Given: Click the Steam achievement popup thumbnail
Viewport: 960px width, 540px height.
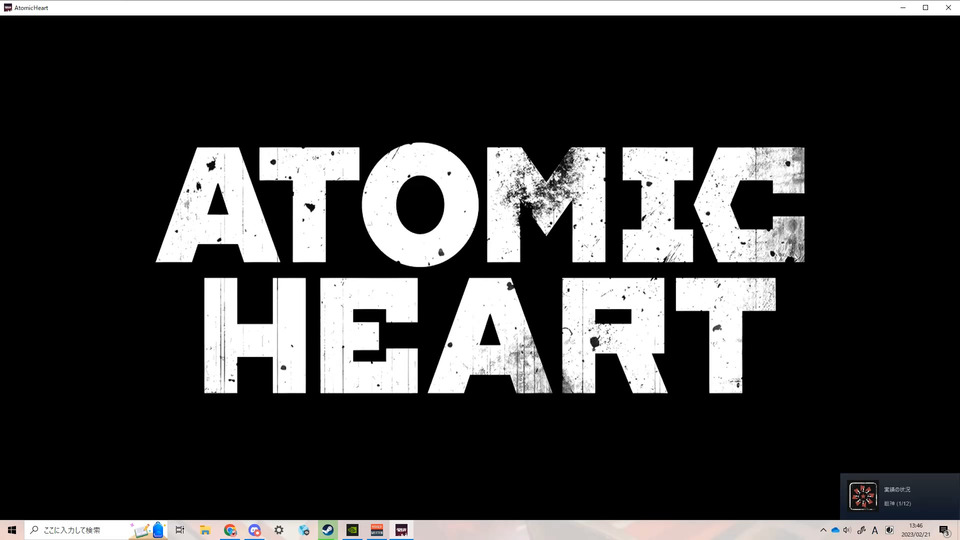Looking at the screenshot, I should pyautogui.click(x=863, y=495).
